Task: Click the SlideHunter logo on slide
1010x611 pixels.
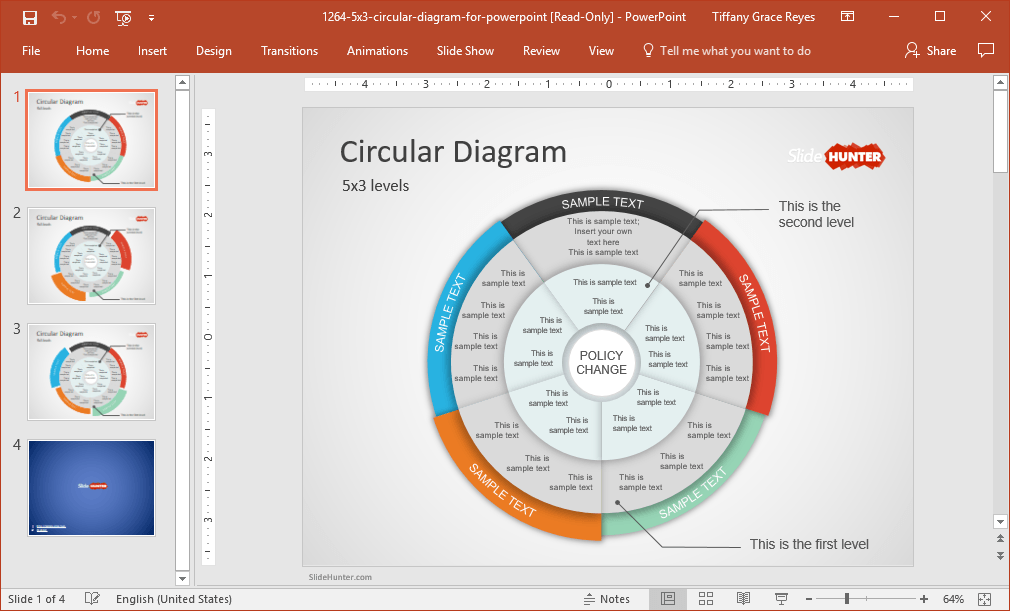Action: pos(835,156)
